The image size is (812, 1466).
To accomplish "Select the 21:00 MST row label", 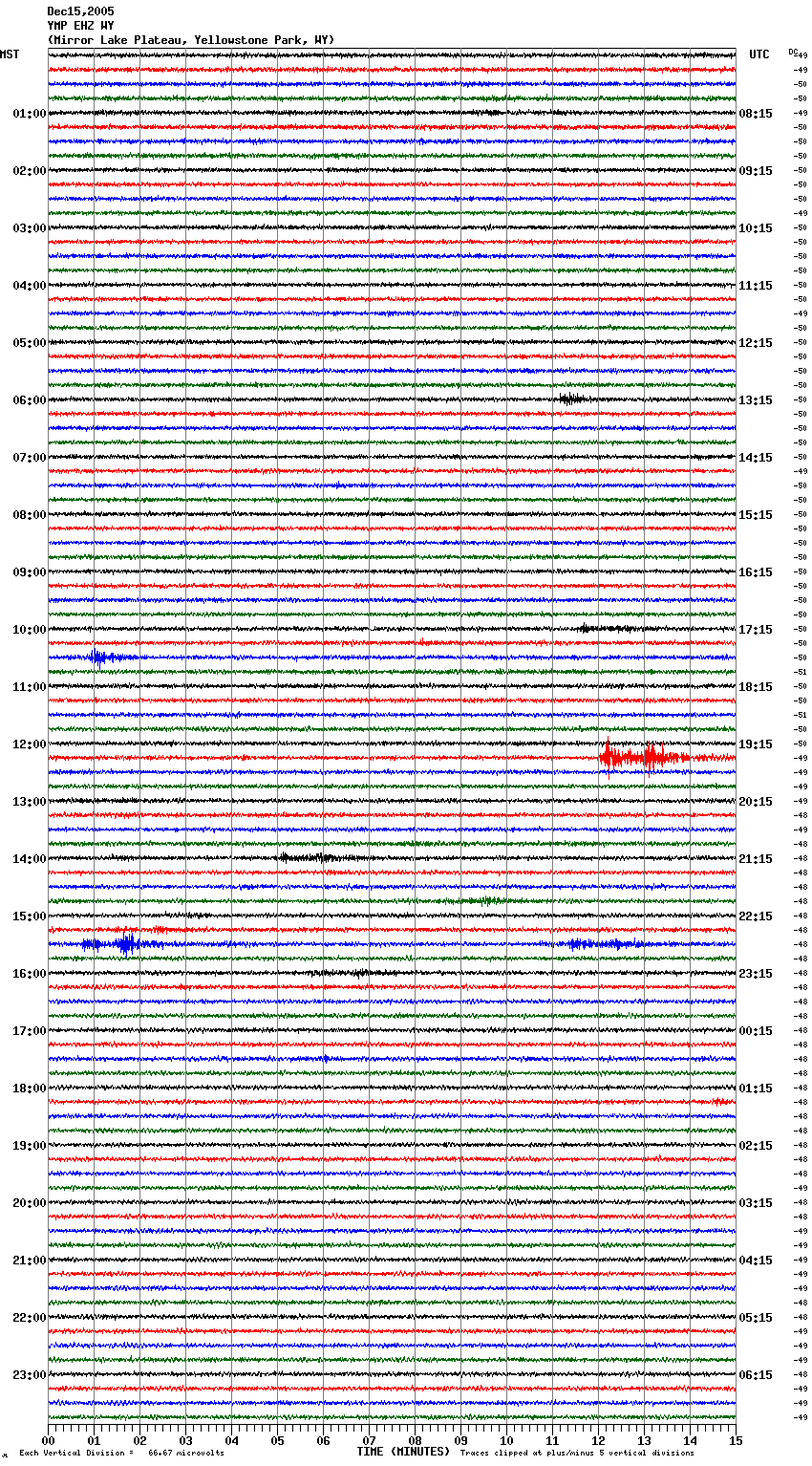I will [30, 1261].
